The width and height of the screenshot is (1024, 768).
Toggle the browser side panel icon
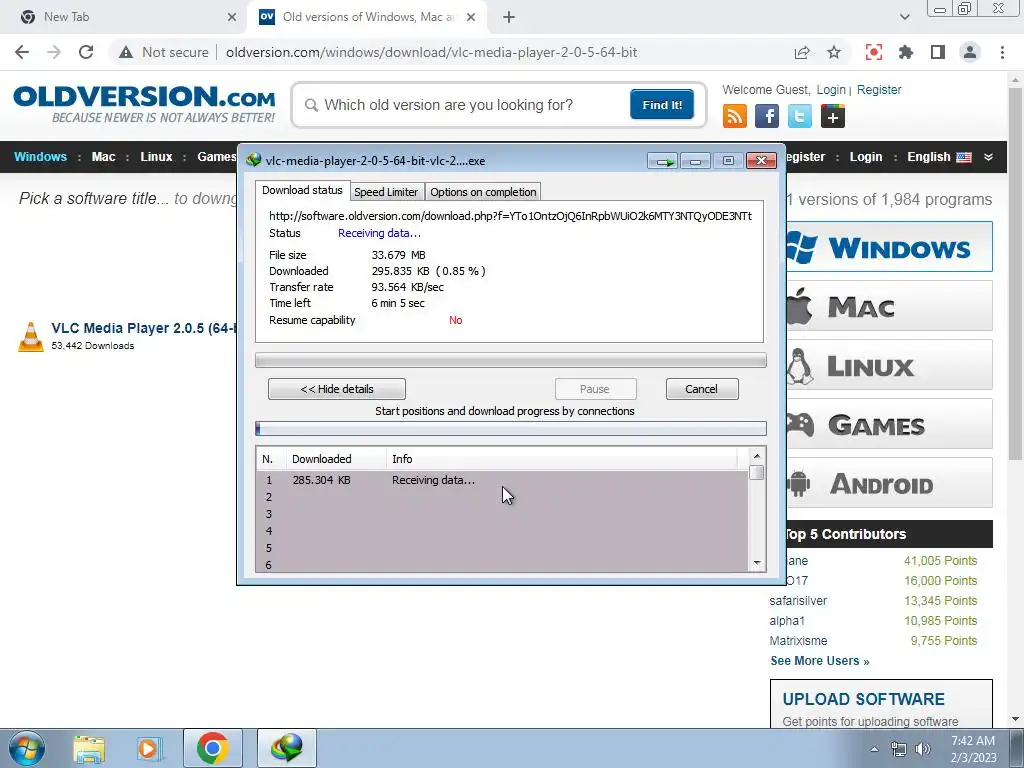coord(938,52)
